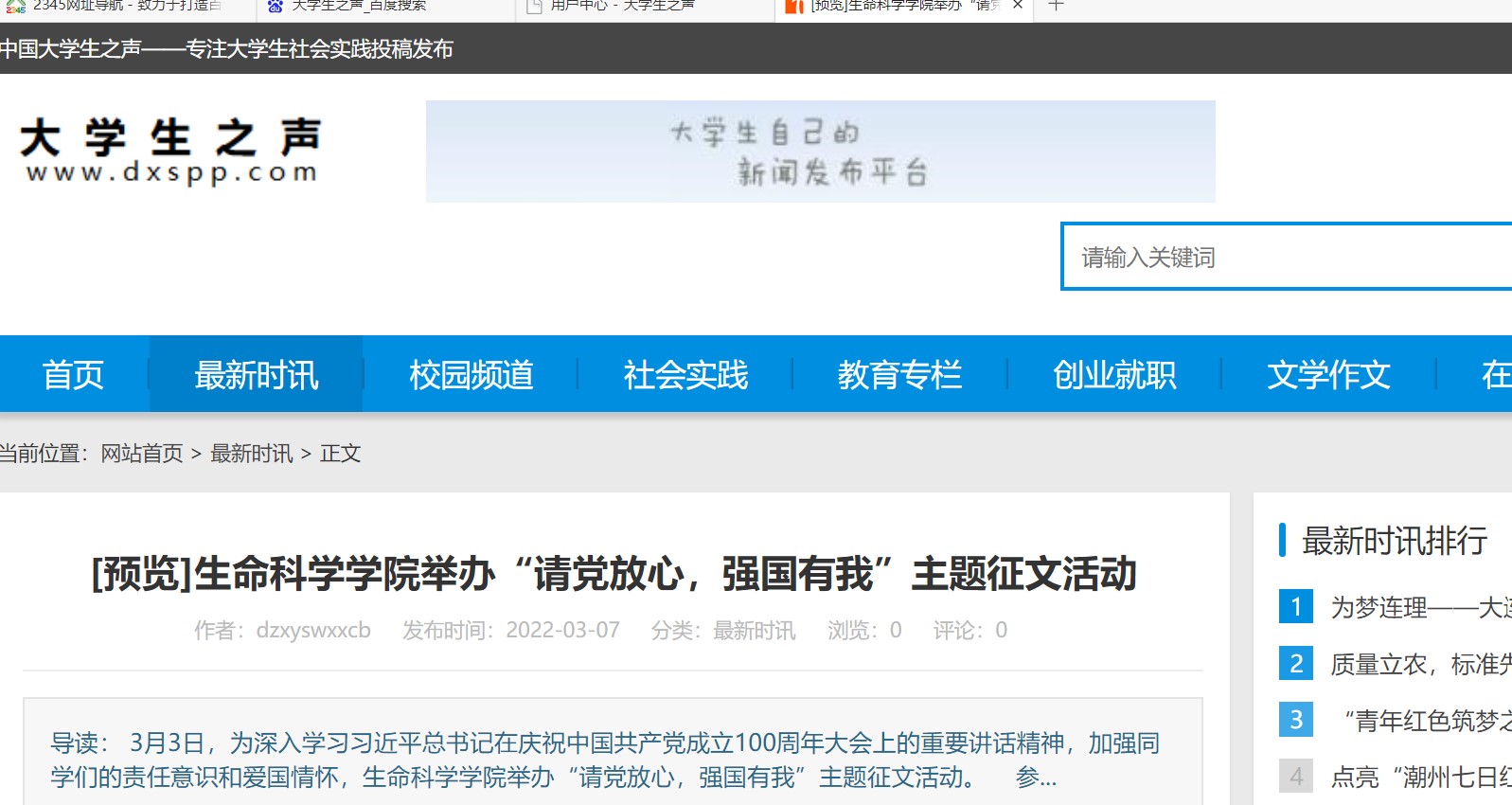Screen dimensions: 1512x805
Task: Click 最新时讯 link in the breadcrumb
Action: tap(251, 454)
